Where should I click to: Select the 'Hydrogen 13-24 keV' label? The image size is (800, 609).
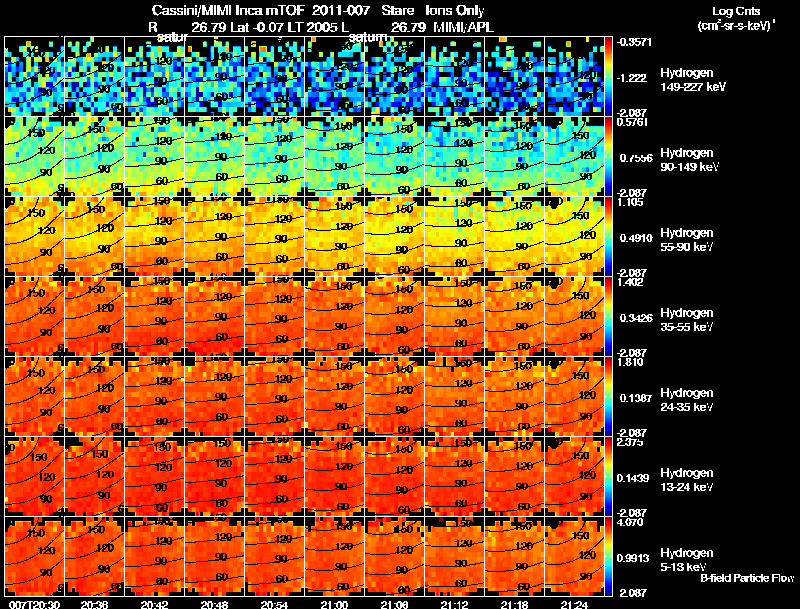687,480
